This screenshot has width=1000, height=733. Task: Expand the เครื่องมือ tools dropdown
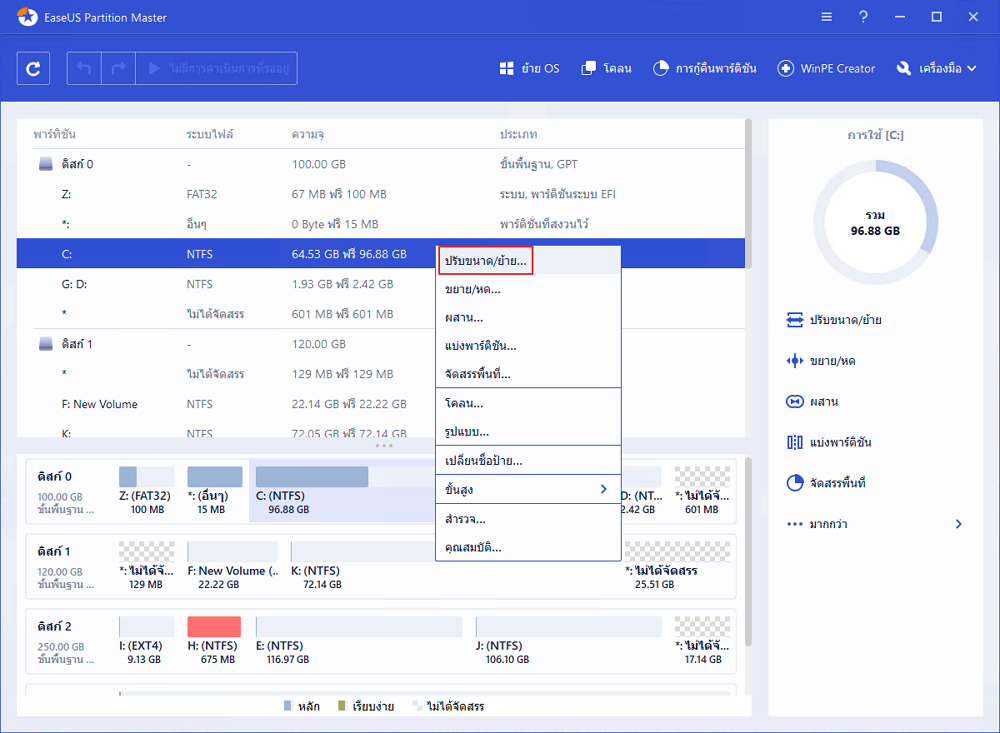tap(936, 68)
